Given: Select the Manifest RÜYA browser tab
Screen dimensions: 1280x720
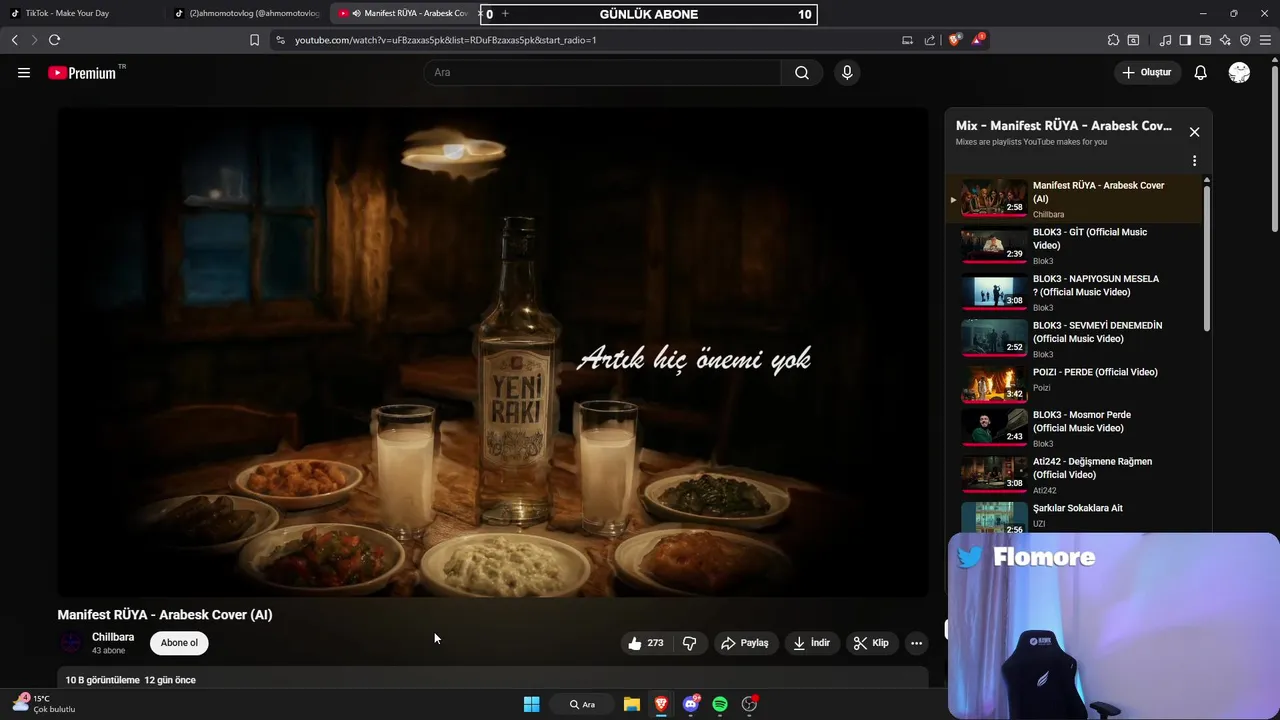Looking at the screenshot, I should [x=405, y=13].
